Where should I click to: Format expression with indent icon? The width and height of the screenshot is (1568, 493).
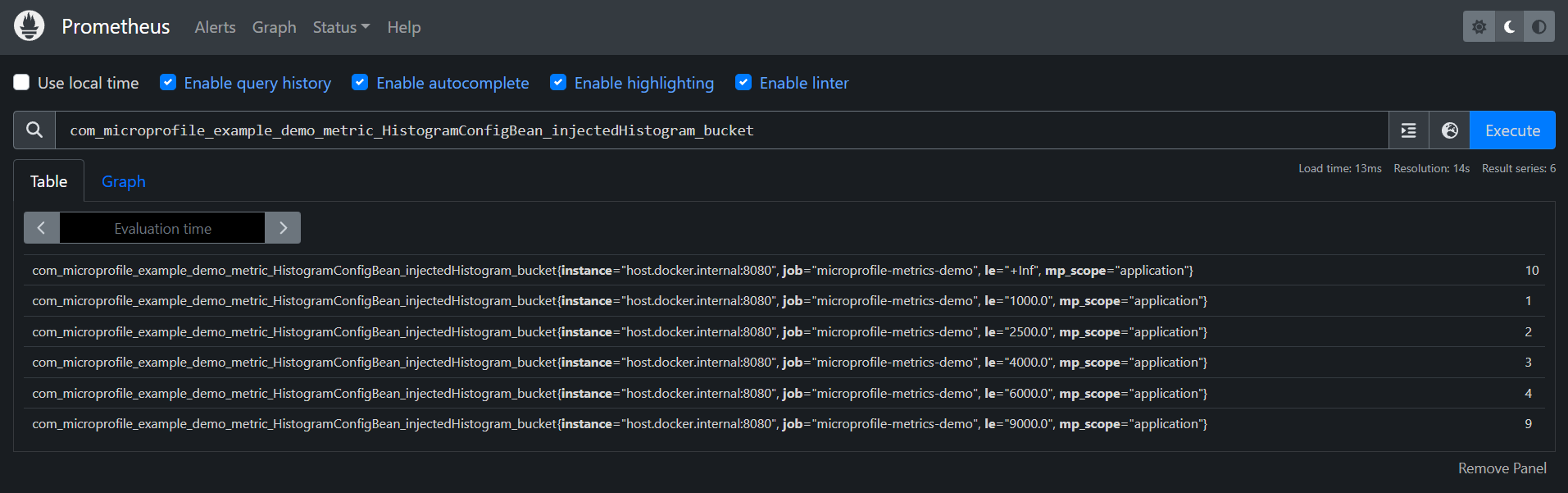tap(1408, 130)
